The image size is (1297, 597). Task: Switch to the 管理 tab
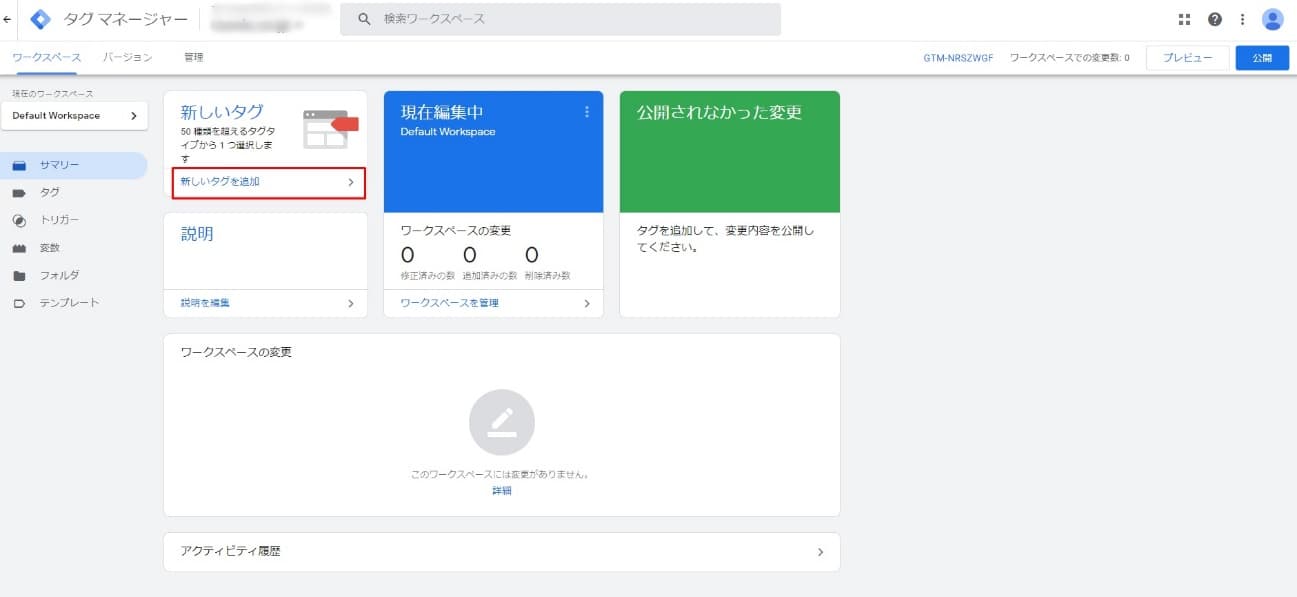[194, 57]
